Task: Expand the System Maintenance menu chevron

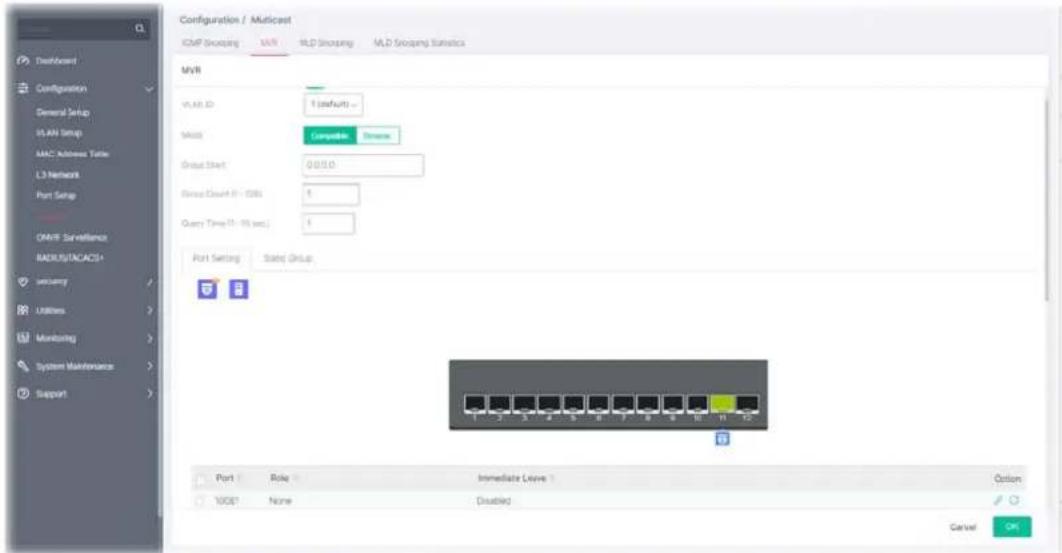Action: (x=150, y=366)
